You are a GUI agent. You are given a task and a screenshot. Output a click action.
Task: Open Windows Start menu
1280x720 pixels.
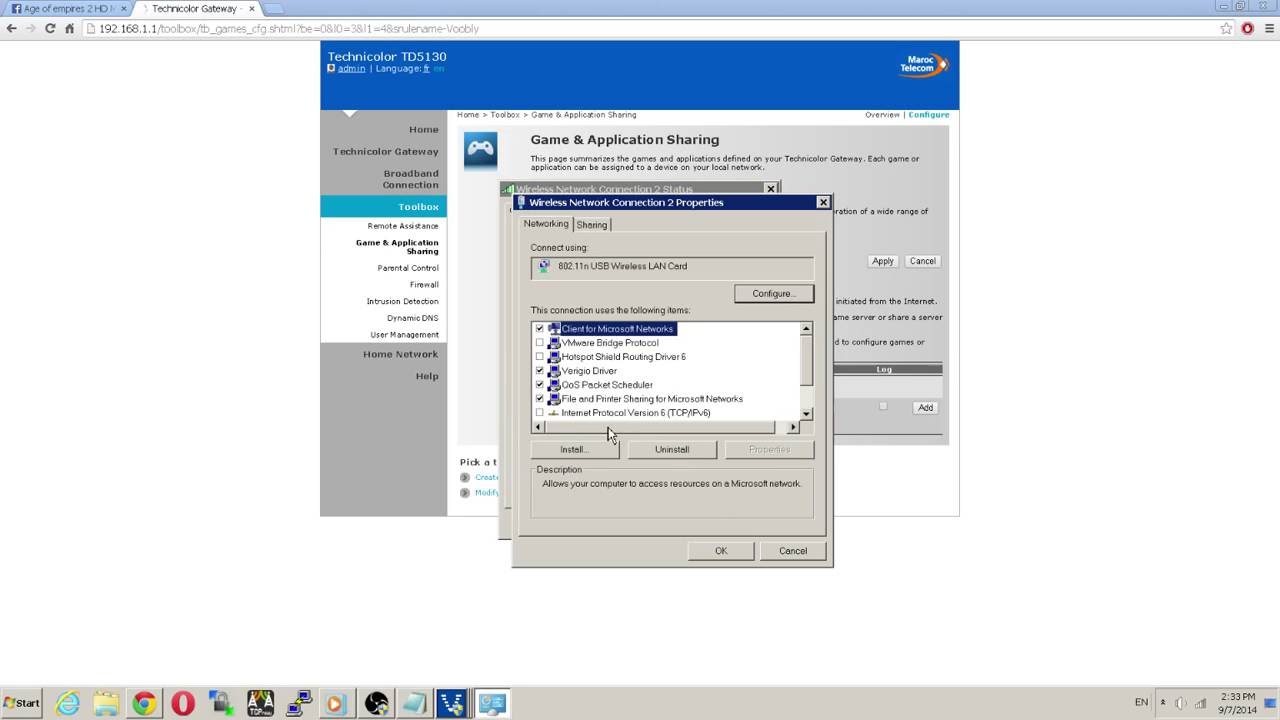(22, 703)
